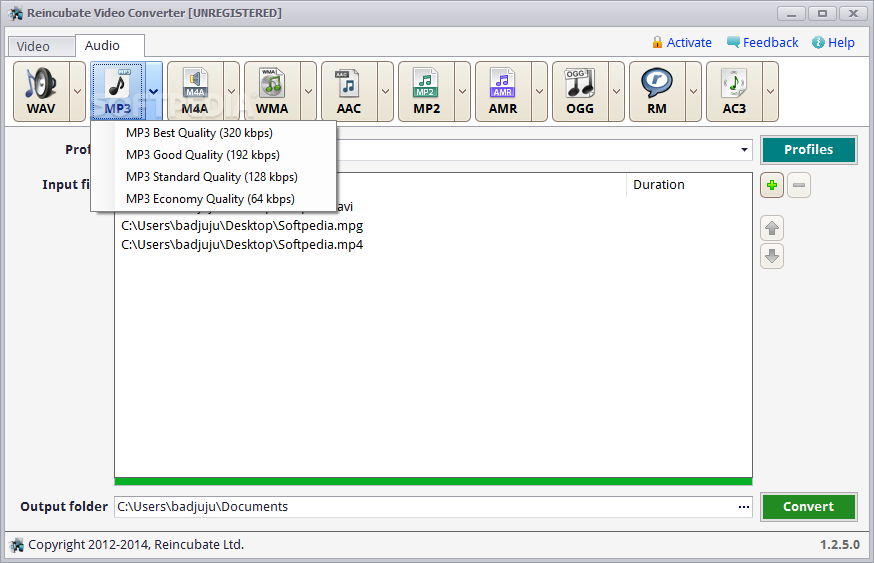Remove file with the minus icon
The height and width of the screenshot is (563, 874).
pos(799,185)
